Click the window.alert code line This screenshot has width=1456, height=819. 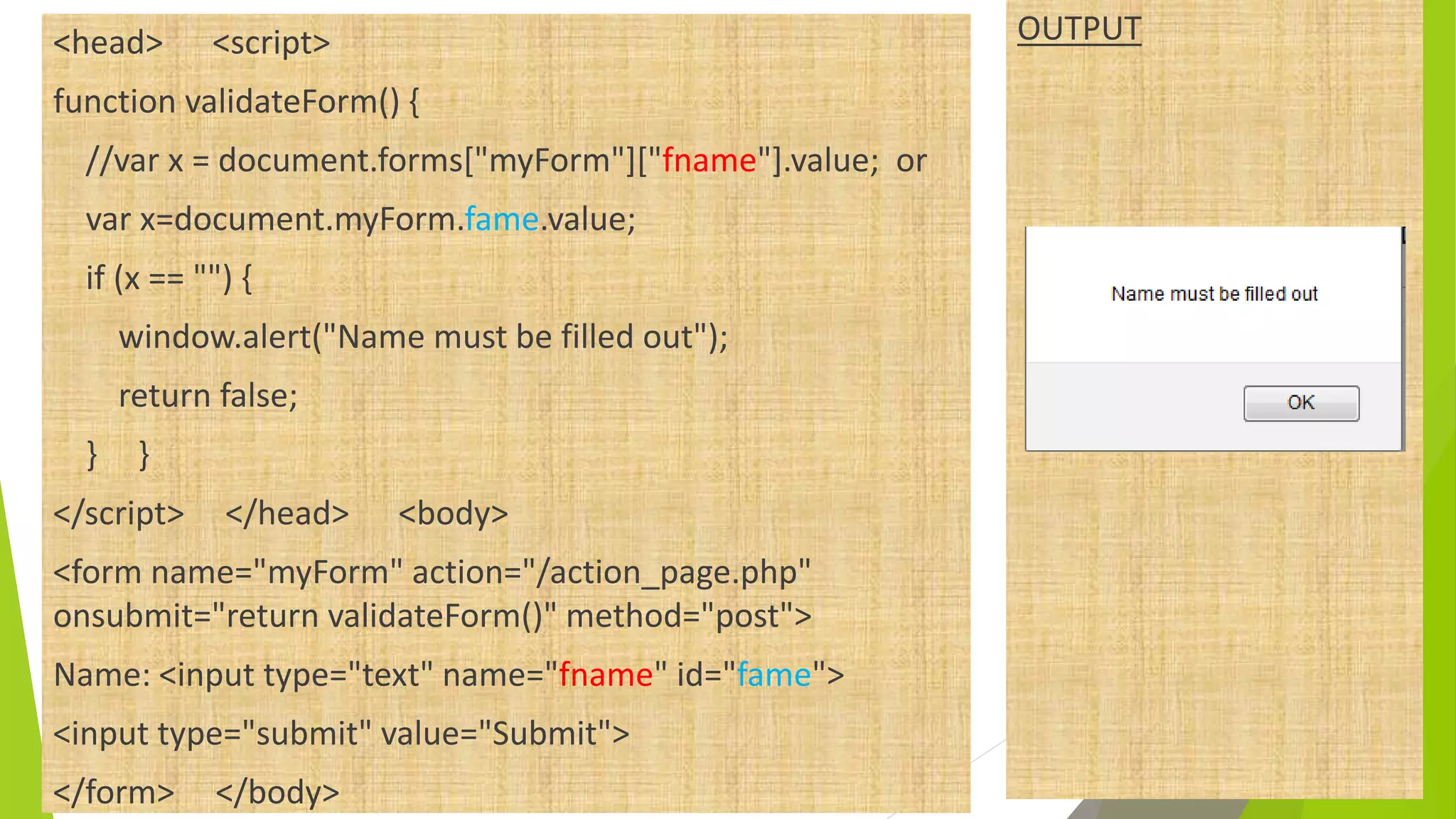point(424,337)
